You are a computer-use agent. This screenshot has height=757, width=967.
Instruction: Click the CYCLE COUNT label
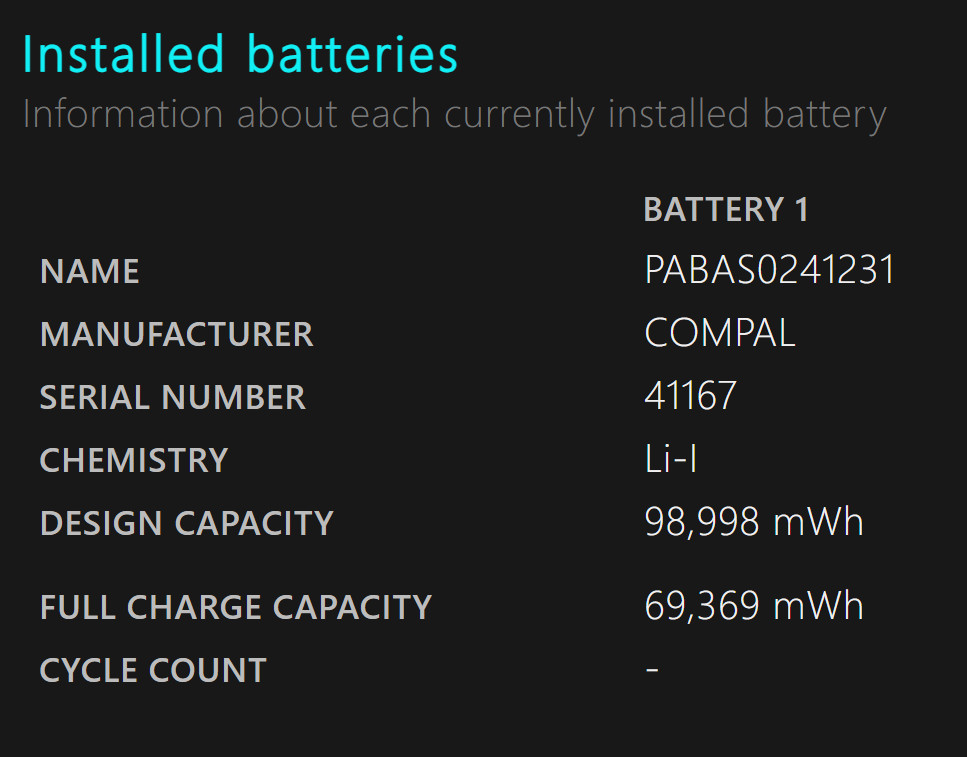153,670
